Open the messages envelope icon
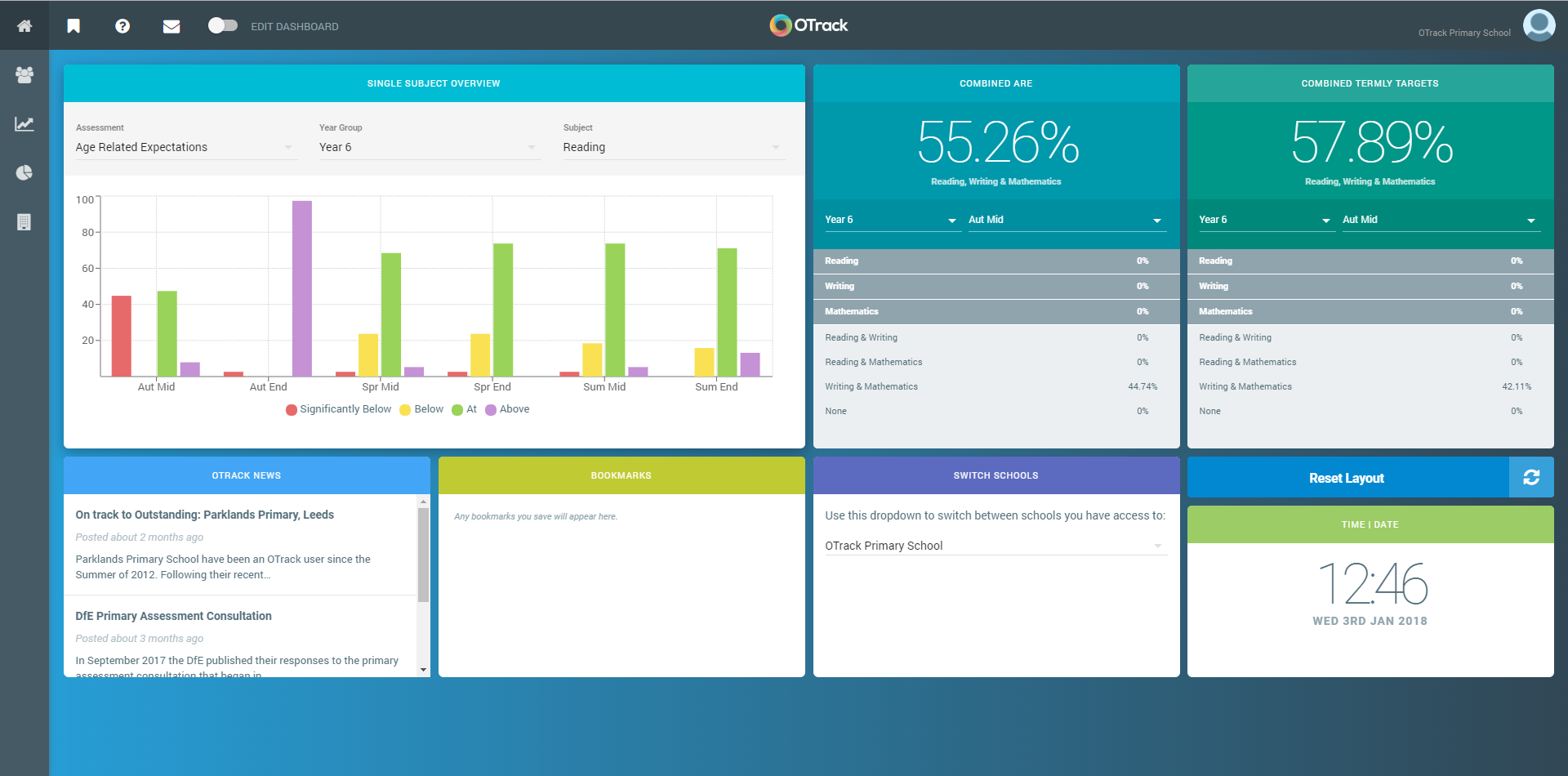This screenshot has width=1568, height=776. click(x=171, y=26)
